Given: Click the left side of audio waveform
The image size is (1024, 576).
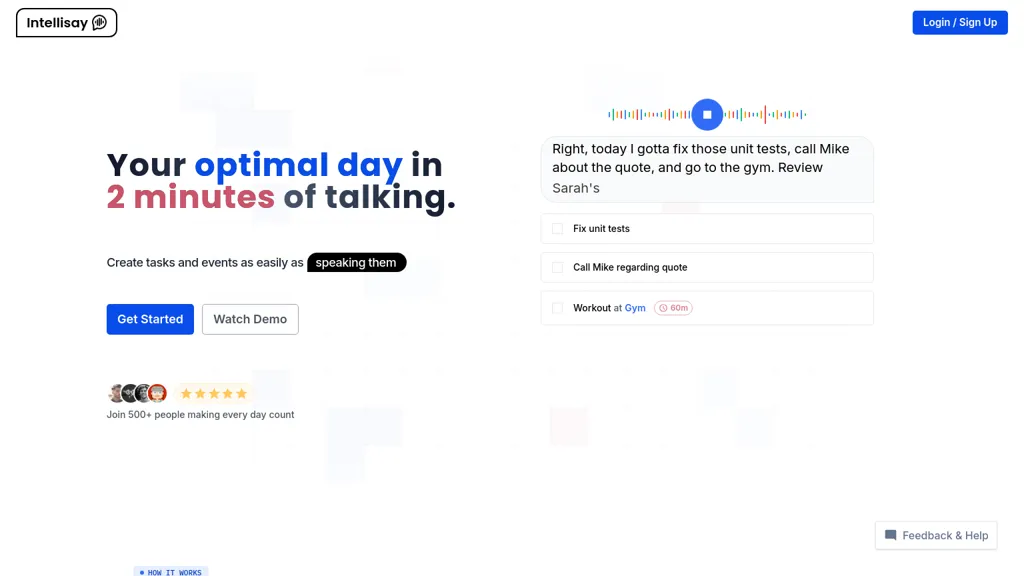Looking at the screenshot, I should [649, 114].
